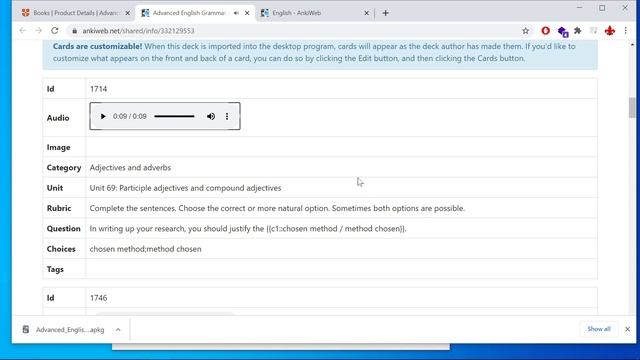Click the Image row label
This screenshot has height=360, width=640.
(58, 147)
